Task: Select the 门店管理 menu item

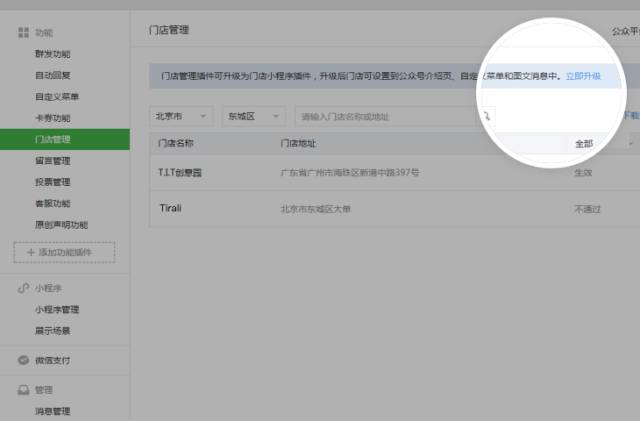Action: click(65, 139)
